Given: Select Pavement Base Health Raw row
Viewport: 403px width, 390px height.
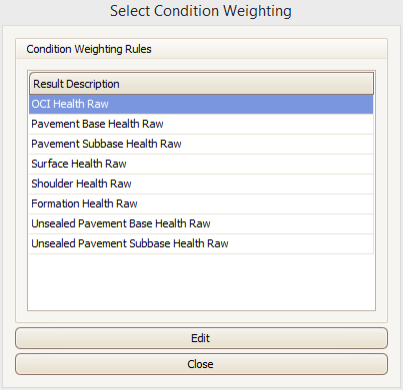Looking at the screenshot, I should click(x=201, y=124).
